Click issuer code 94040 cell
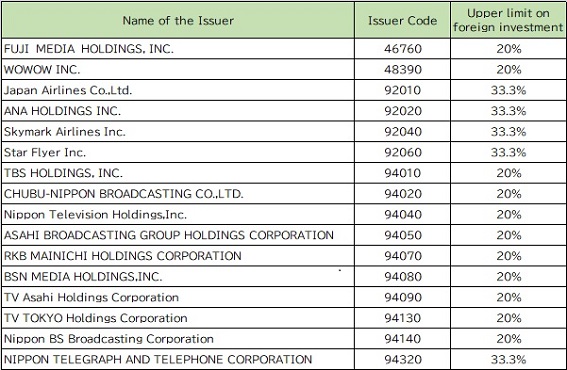The image size is (567, 370). point(402,214)
